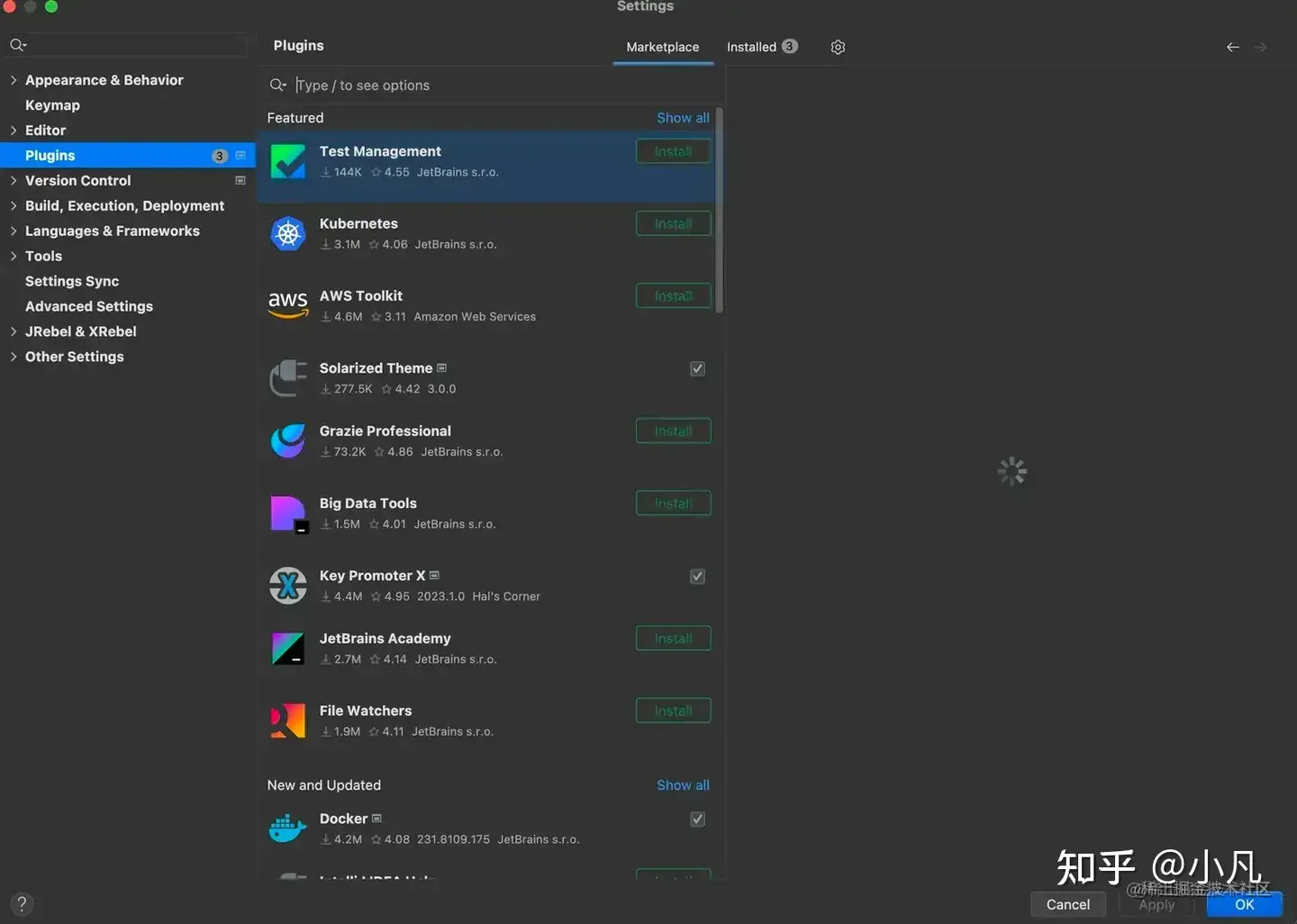Expand JRebel & XRebel node
Screen dimensions: 1297x924
[x=14, y=332]
